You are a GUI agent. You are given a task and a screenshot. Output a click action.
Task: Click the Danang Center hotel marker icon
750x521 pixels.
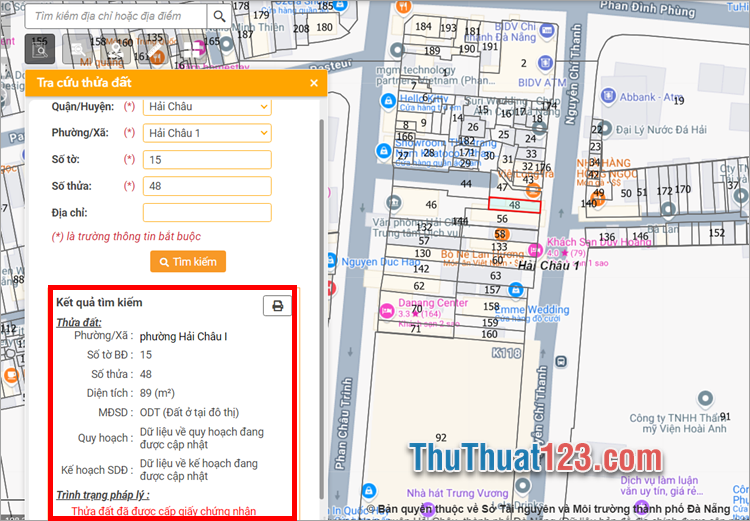[x=386, y=310]
